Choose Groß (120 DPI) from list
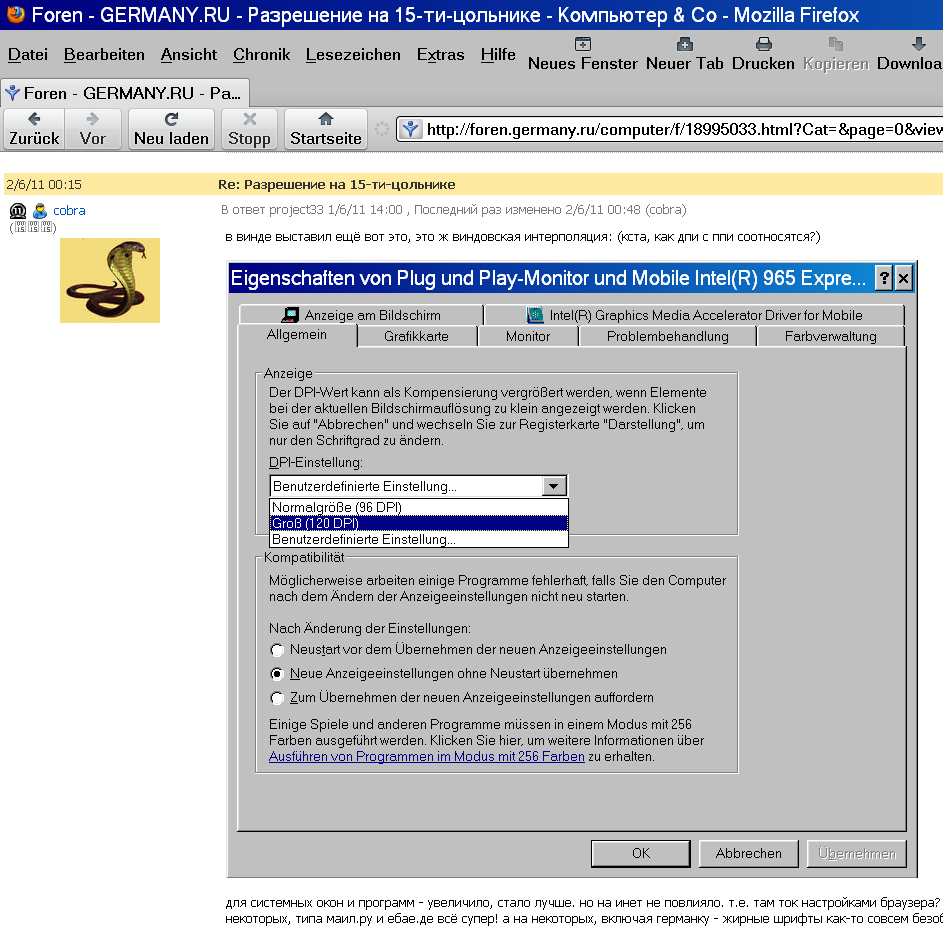 tap(419, 524)
